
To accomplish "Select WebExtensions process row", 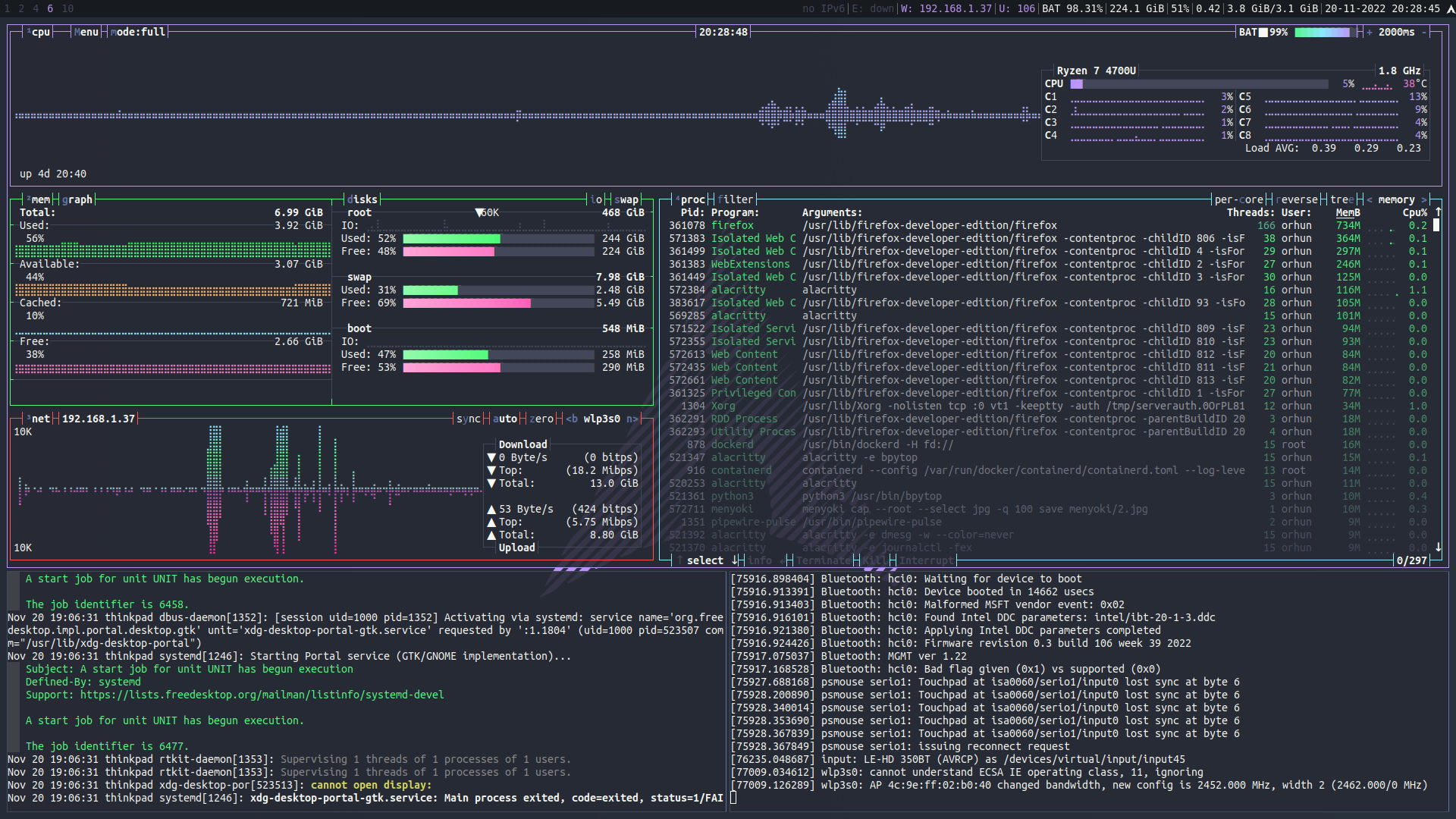I will click(x=1048, y=264).
